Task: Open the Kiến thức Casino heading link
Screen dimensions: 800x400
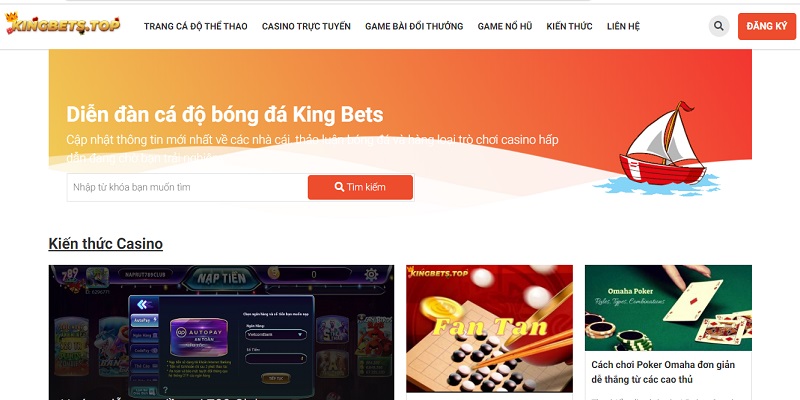Action: [106, 244]
